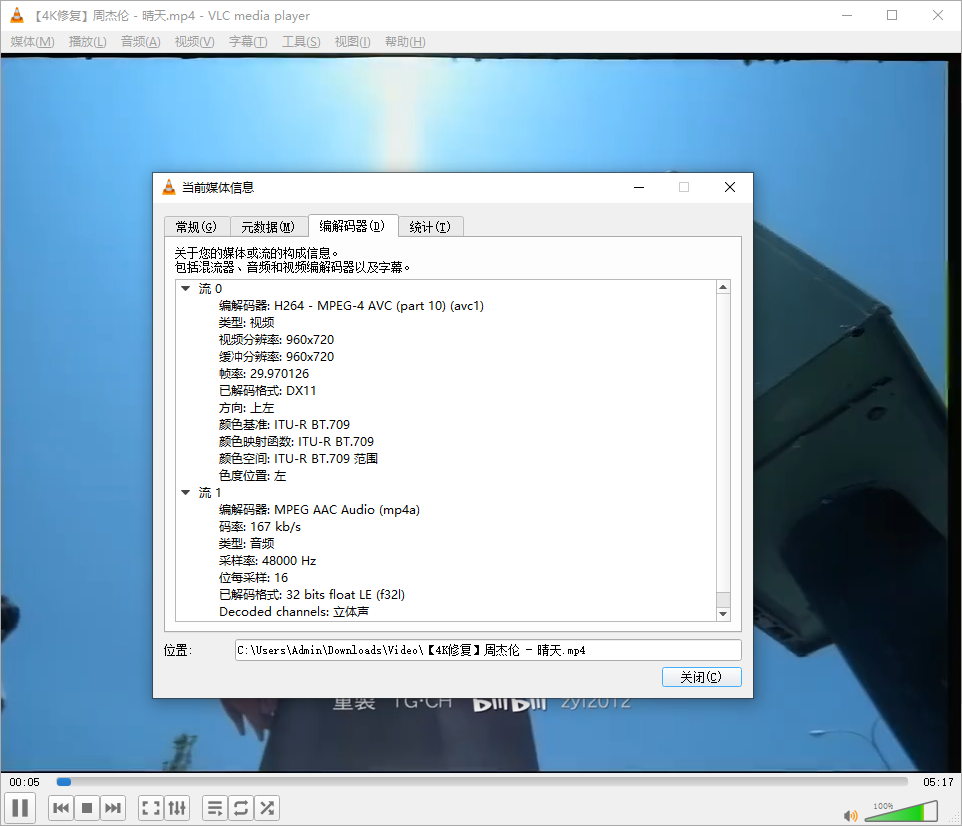Open the 帮助(H) menu
Image resolution: width=962 pixels, height=826 pixels.
pyautogui.click(x=405, y=42)
